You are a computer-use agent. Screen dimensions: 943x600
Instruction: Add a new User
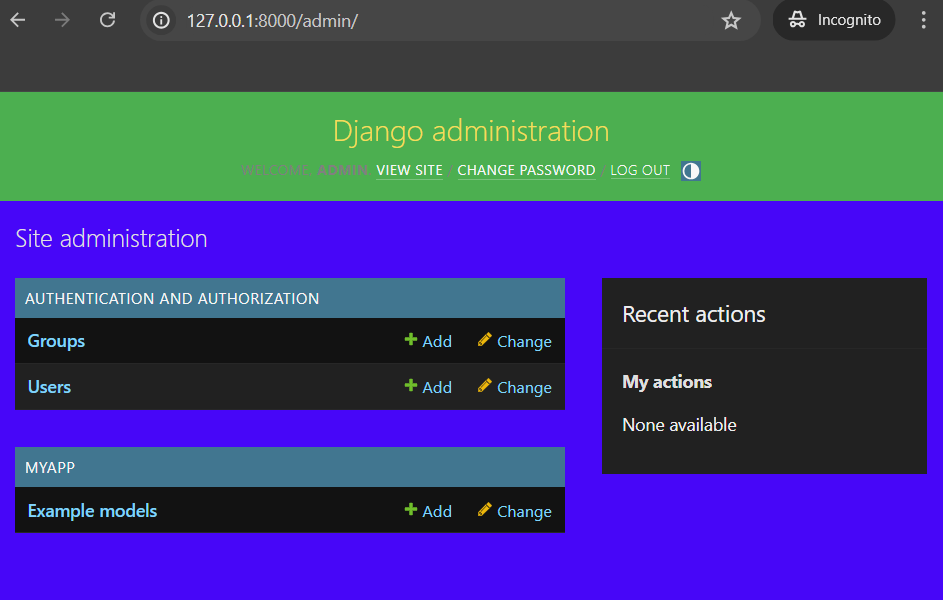437,388
